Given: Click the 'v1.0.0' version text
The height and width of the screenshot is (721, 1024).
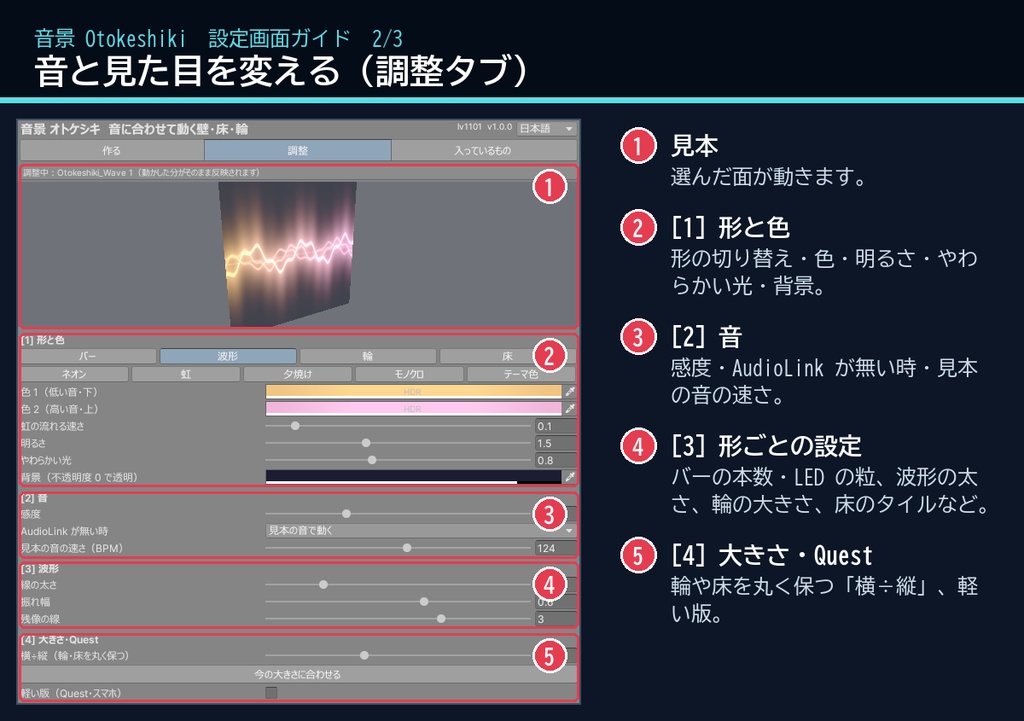Looking at the screenshot, I should coord(500,127).
